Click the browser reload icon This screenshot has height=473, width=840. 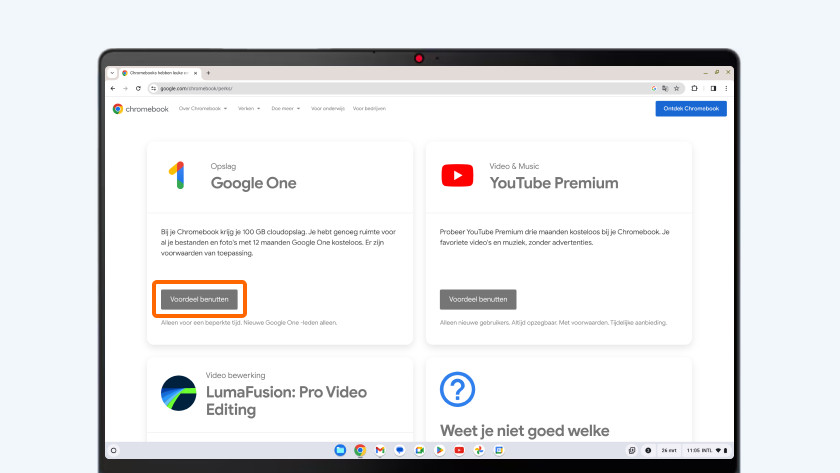click(x=138, y=88)
